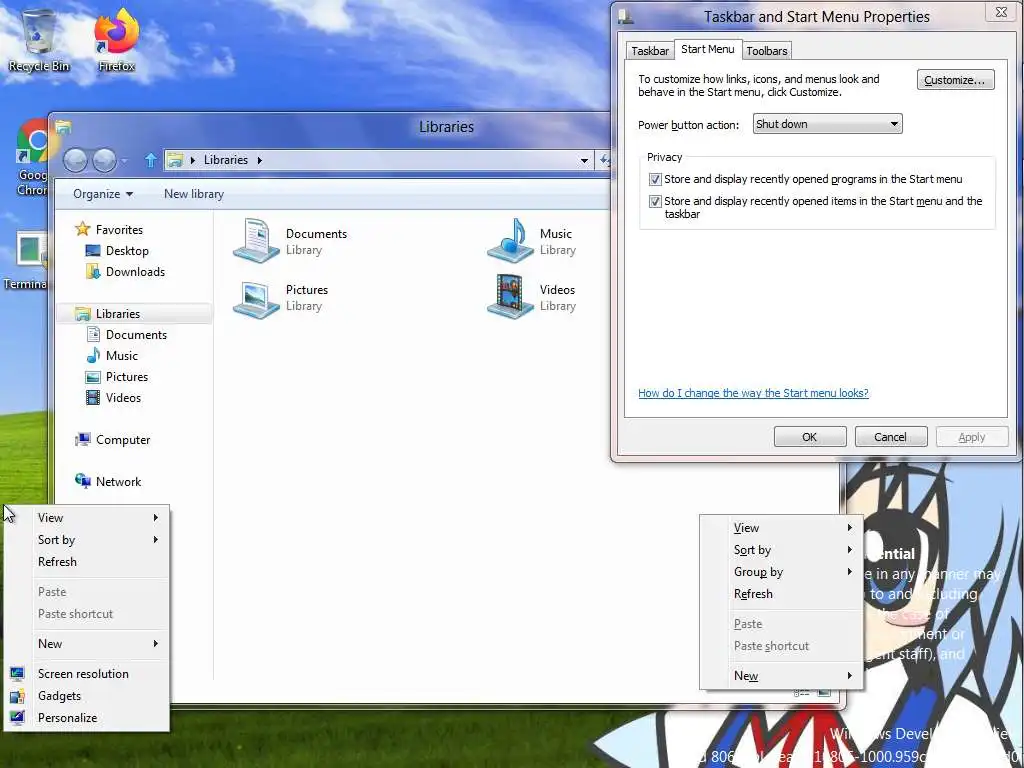The width and height of the screenshot is (1024, 768).
Task: Click the Libraries breadcrumb in address bar
Action: point(226,160)
